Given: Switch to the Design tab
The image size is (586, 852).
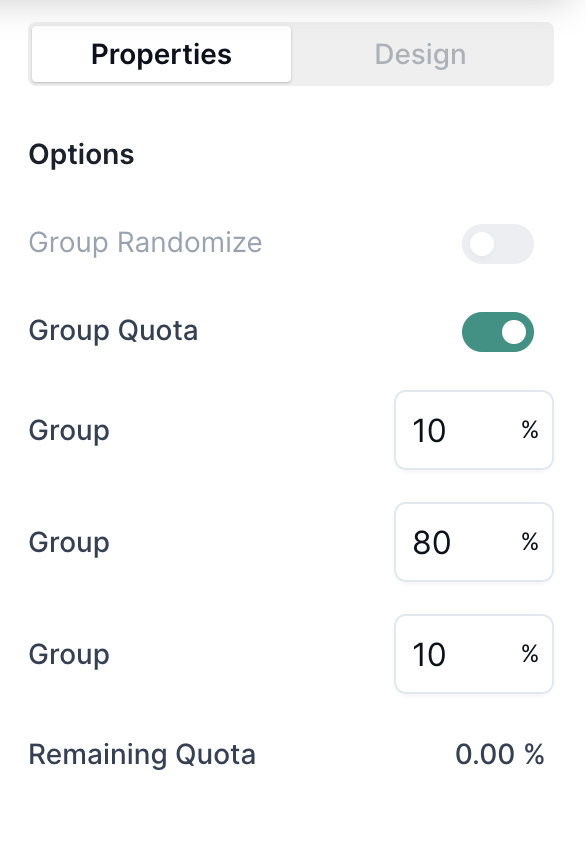Looking at the screenshot, I should [420, 54].
